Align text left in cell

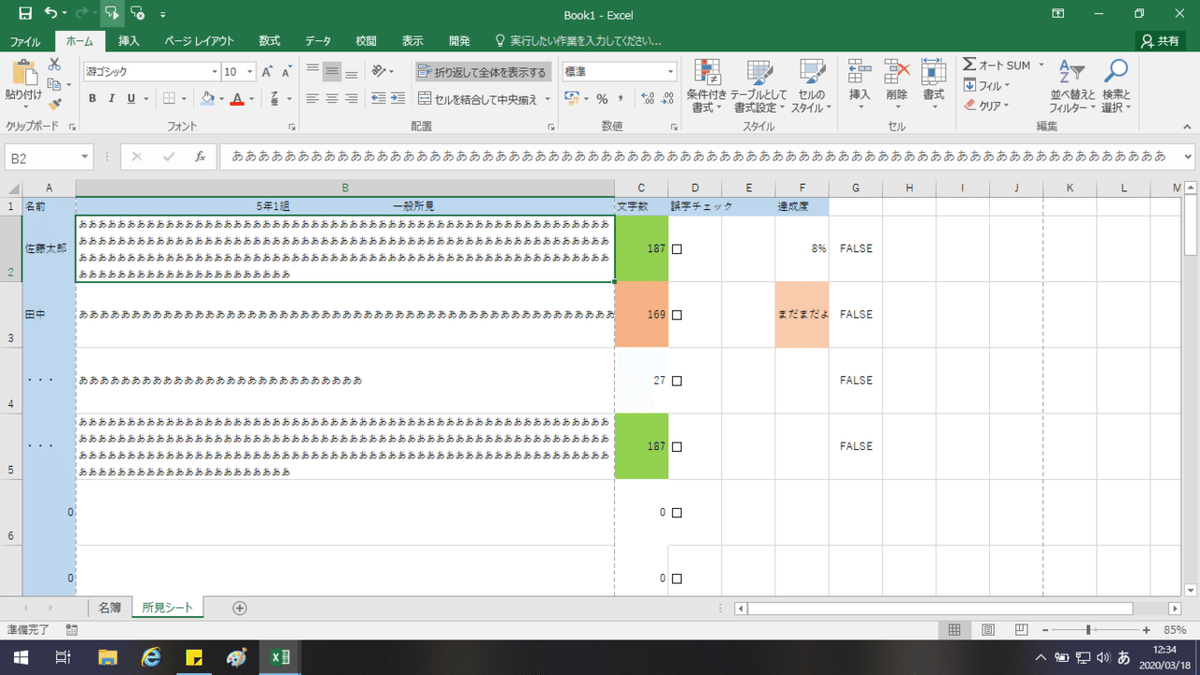(313, 99)
